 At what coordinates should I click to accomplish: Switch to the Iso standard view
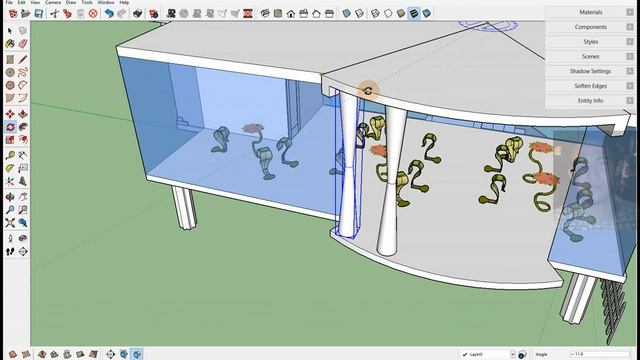coord(265,13)
